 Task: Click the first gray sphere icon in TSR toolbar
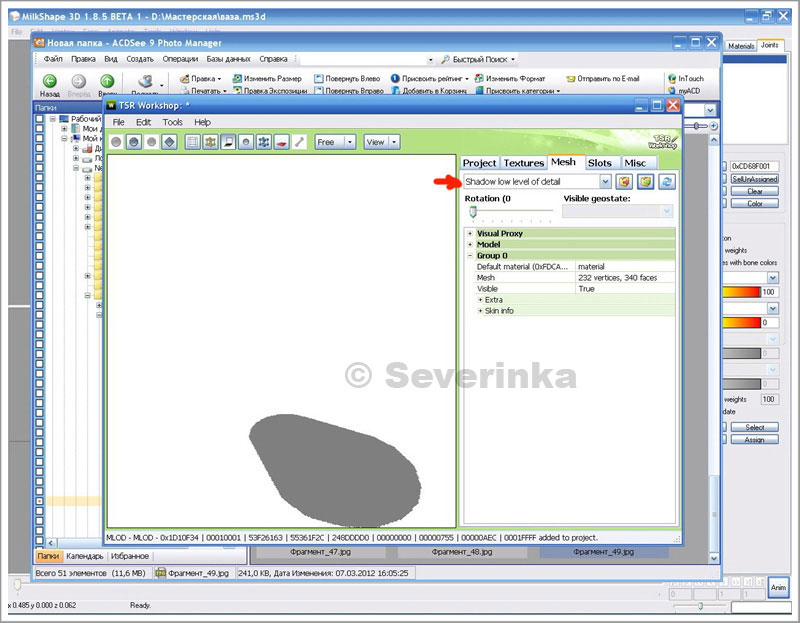pos(116,142)
